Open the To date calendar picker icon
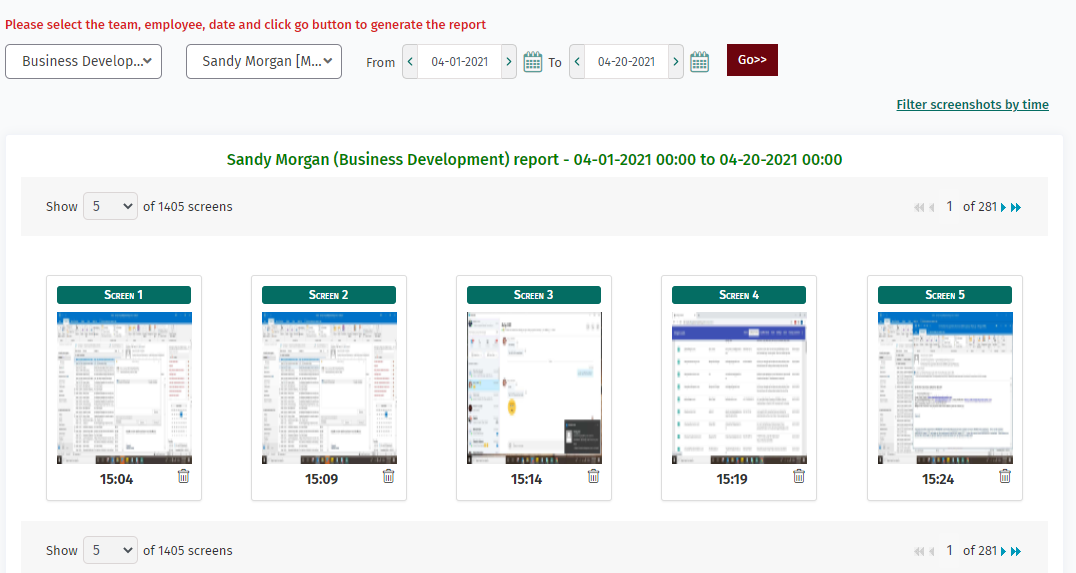 coord(699,62)
